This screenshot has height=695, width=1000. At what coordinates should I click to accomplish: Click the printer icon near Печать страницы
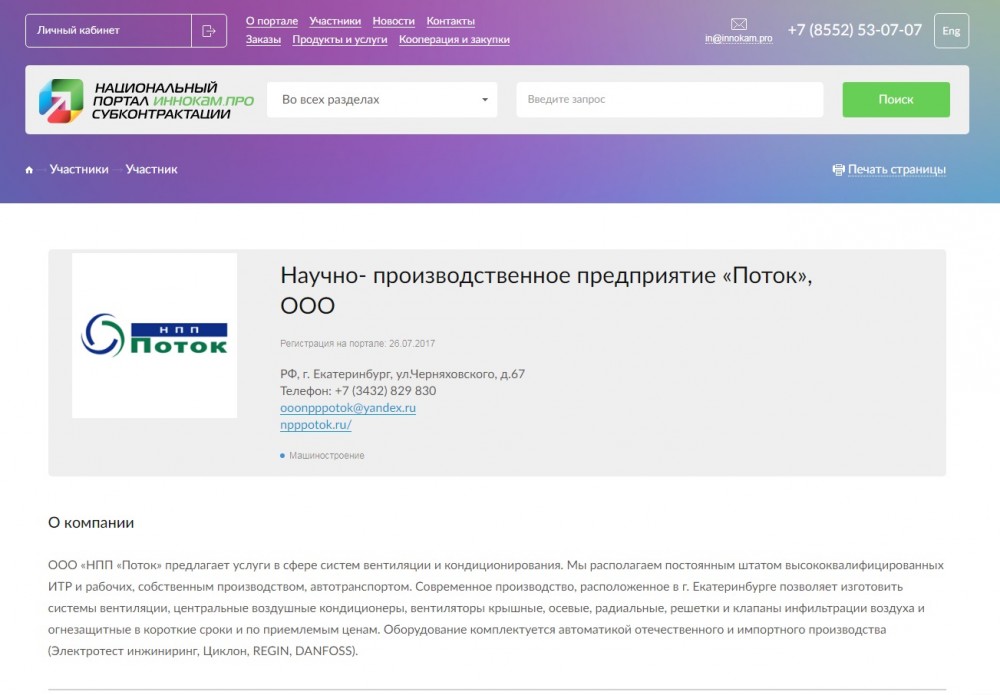pyautogui.click(x=838, y=170)
